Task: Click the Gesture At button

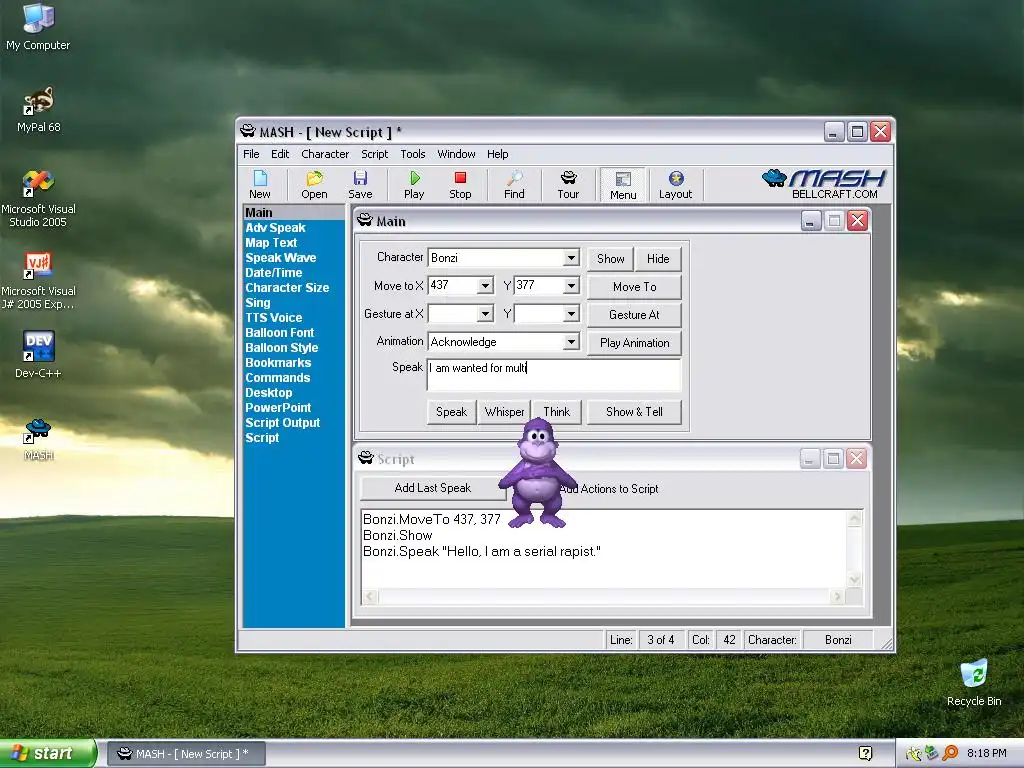Action: click(634, 315)
